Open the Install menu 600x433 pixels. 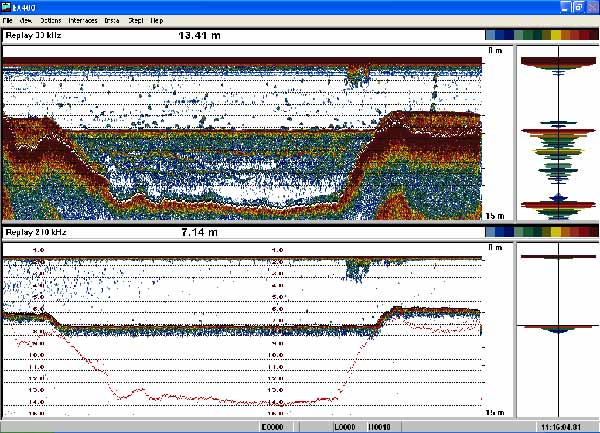[112, 21]
